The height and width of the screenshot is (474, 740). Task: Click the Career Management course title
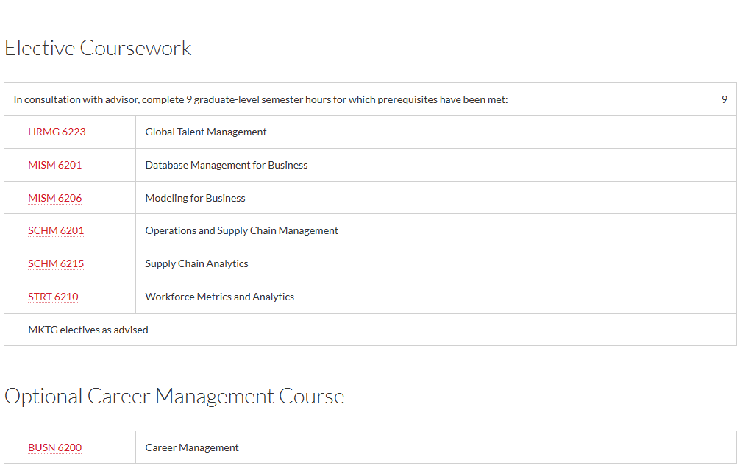tap(192, 448)
